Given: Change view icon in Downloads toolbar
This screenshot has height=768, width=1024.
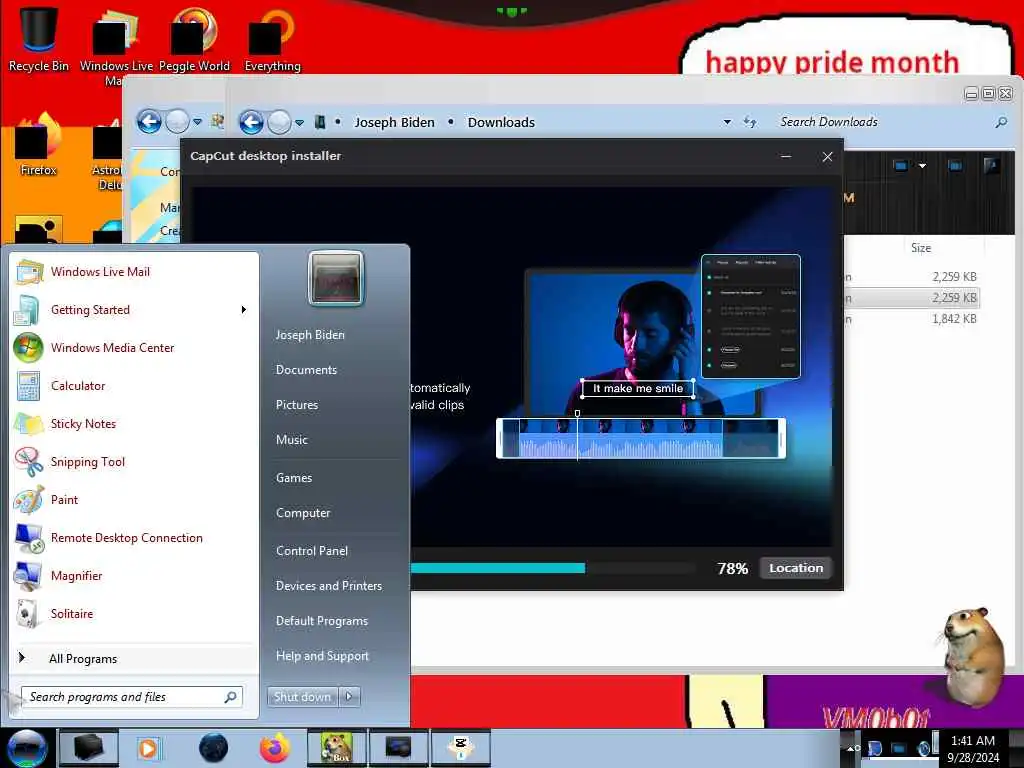Looking at the screenshot, I should pos(901,166).
